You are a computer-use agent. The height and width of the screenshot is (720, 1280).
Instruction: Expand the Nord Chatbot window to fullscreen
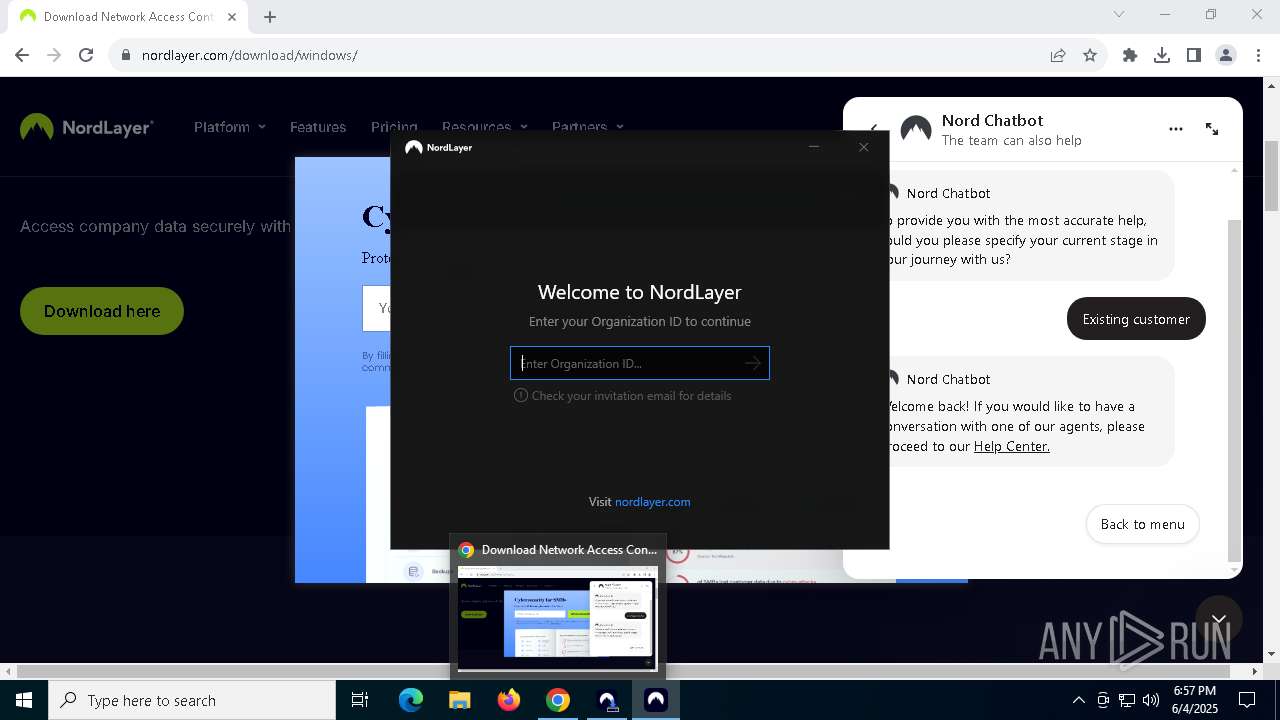pyautogui.click(x=1212, y=129)
